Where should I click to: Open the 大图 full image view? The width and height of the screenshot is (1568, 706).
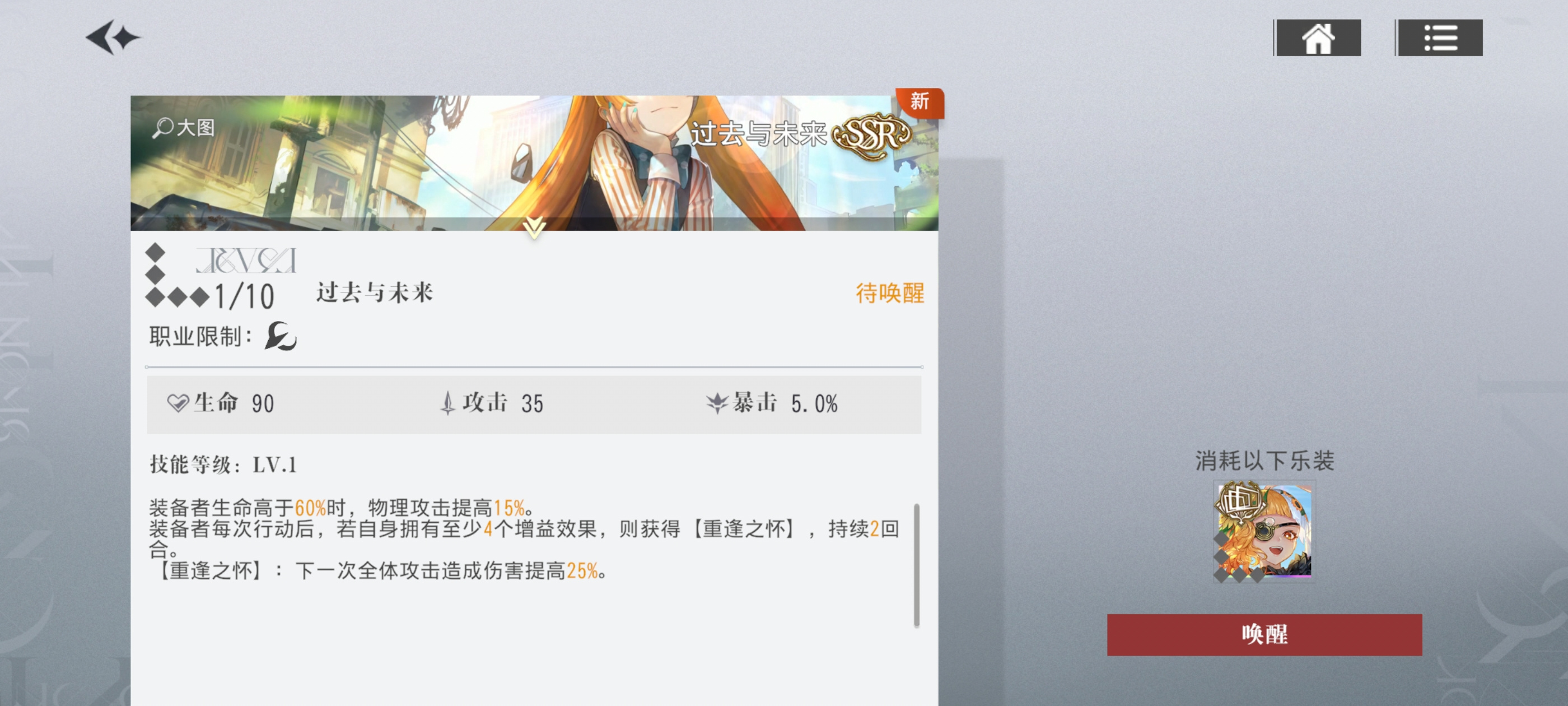(x=184, y=128)
